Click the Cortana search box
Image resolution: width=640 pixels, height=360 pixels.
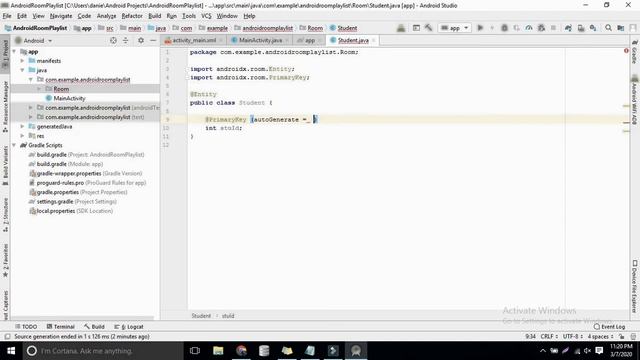(103, 351)
